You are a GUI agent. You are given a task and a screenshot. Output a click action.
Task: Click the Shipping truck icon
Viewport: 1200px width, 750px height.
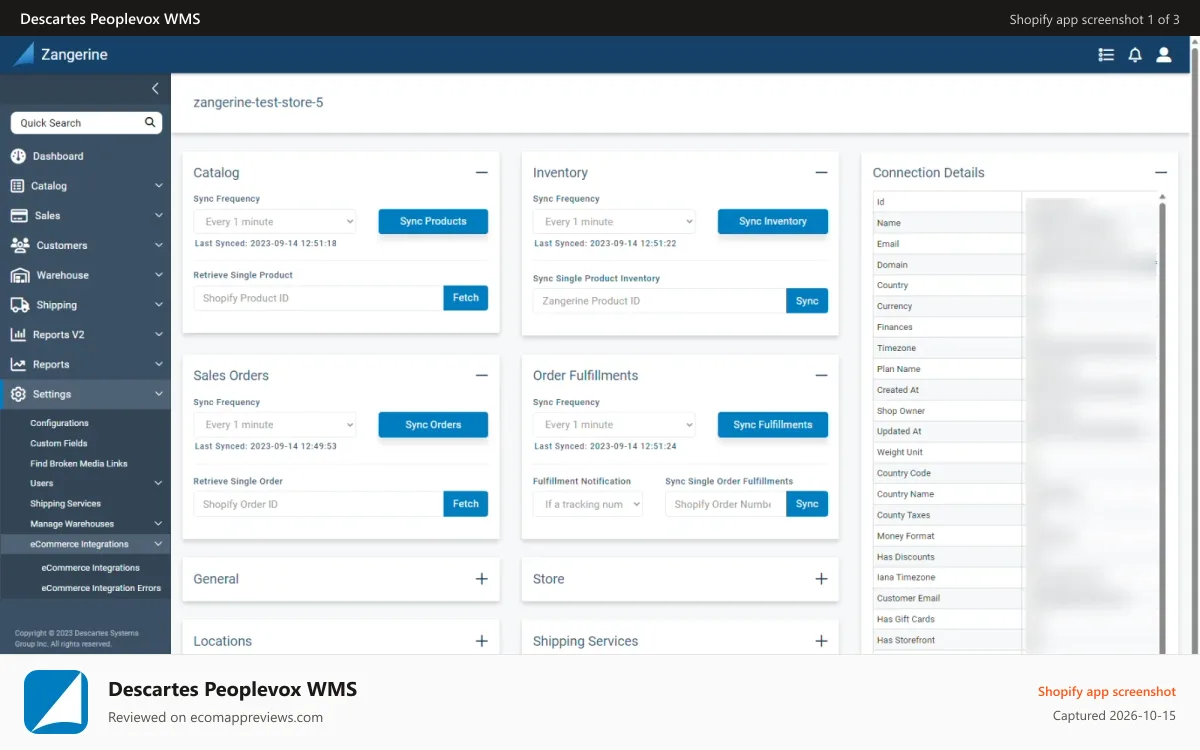click(19, 305)
